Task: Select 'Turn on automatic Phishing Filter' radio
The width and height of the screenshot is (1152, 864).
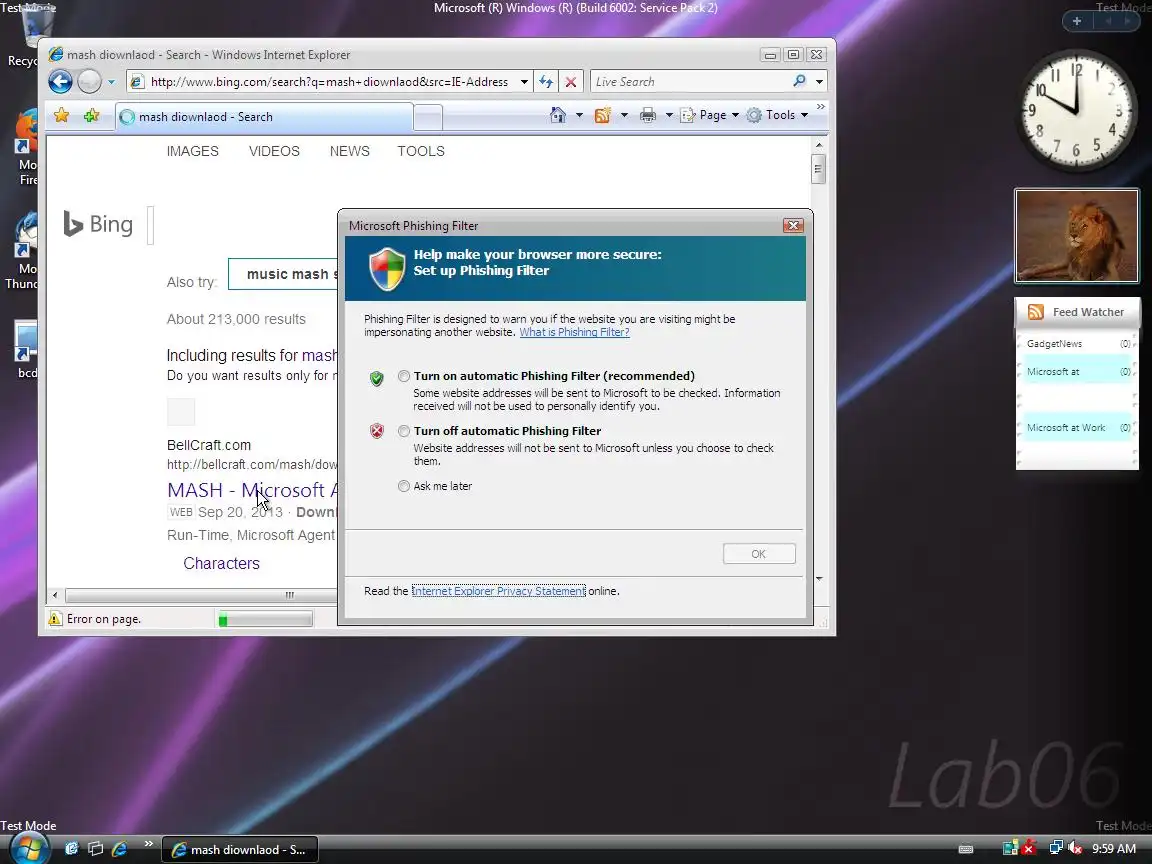Action: (404, 376)
